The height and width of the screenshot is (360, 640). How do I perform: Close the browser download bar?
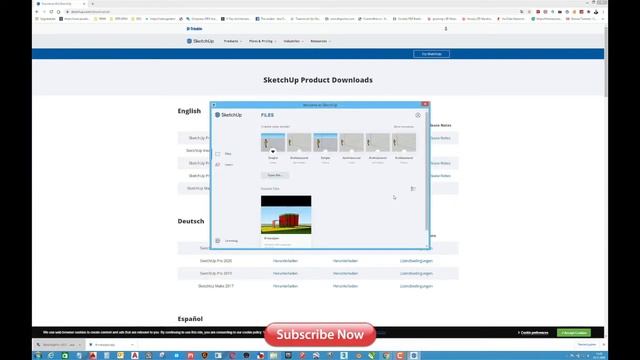point(604,345)
